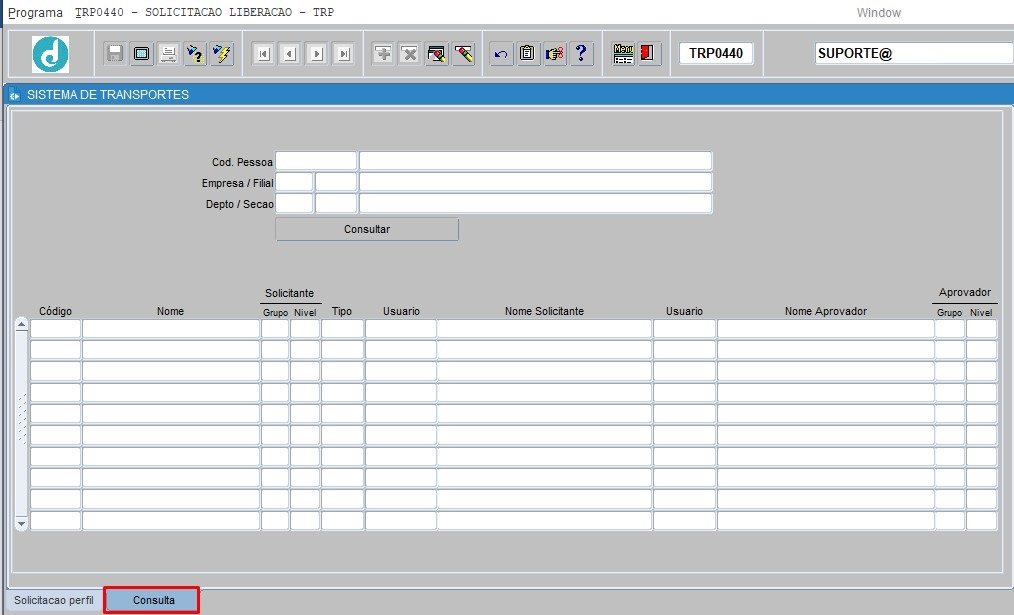Image resolution: width=1014 pixels, height=615 pixels.
Task: Click the Undo arrow icon
Action: point(501,53)
